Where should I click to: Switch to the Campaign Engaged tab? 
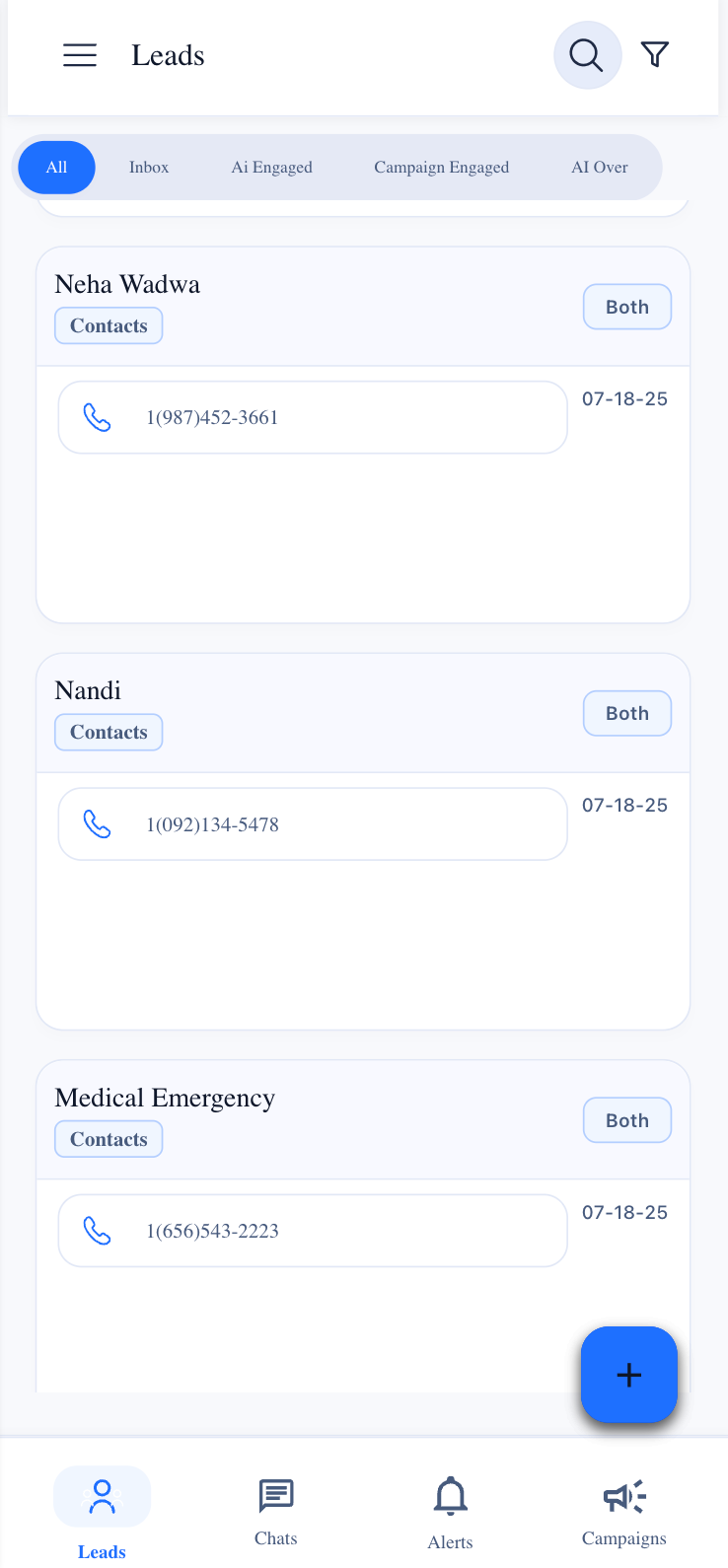coord(442,168)
